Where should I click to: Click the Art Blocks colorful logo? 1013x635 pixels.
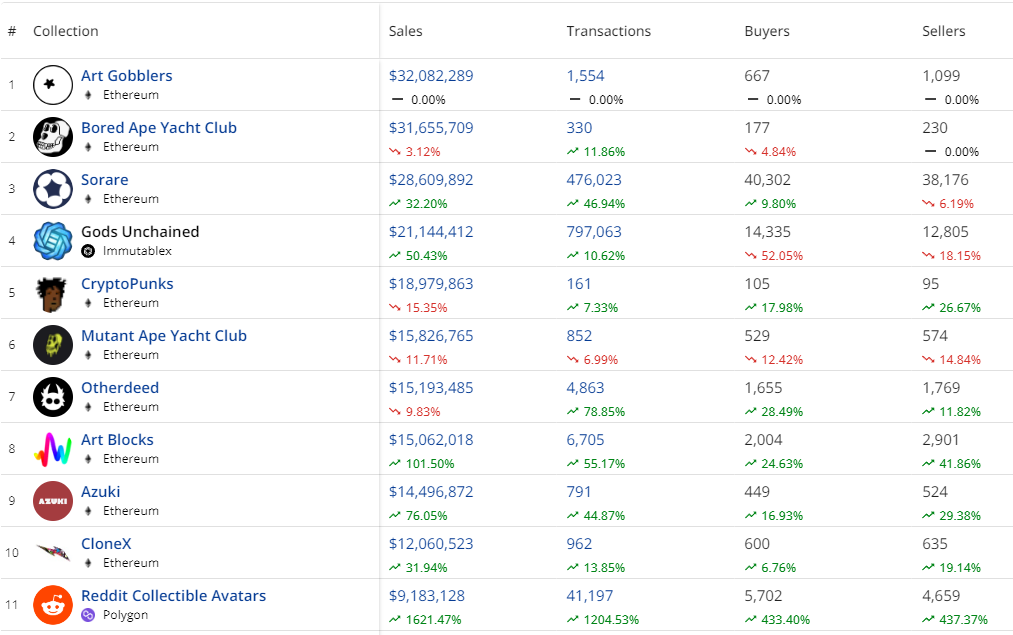pos(53,449)
